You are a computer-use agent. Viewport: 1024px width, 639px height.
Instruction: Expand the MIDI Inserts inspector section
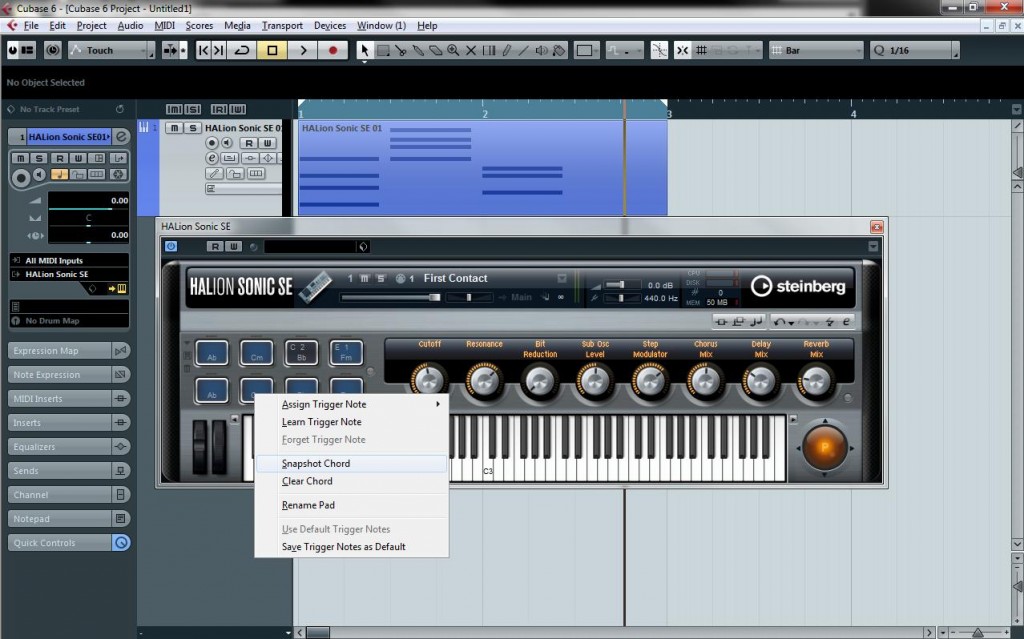[x=60, y=399]
